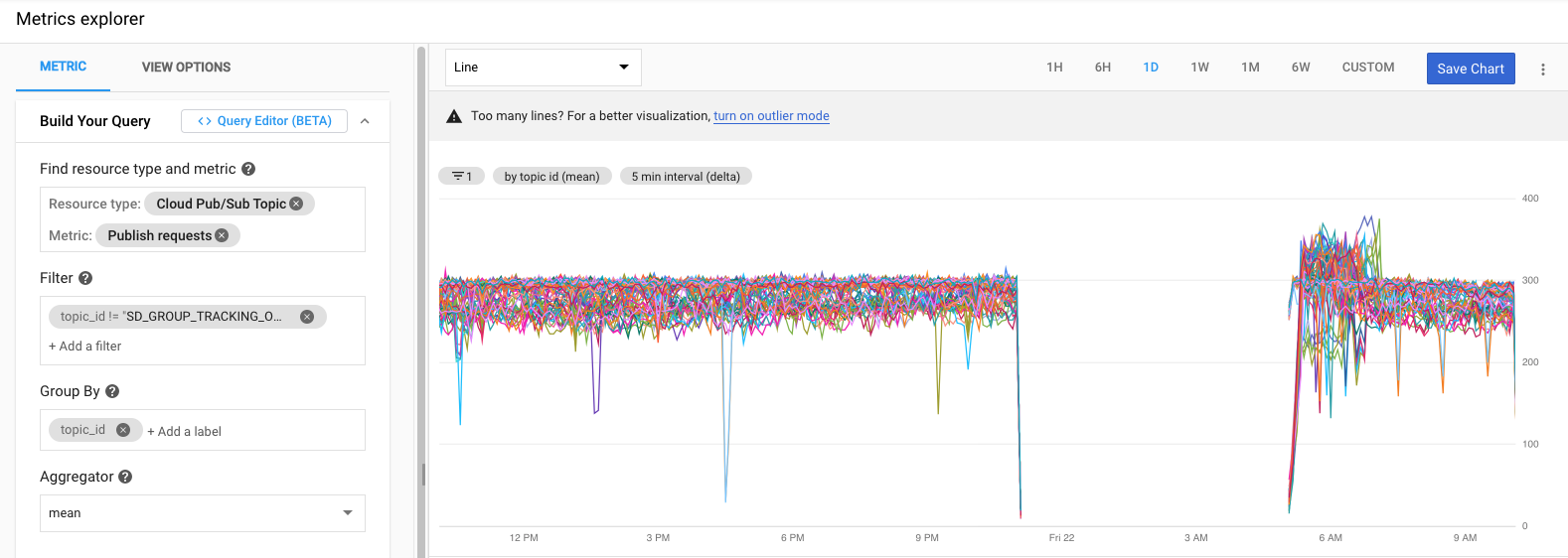1568x558 pixels.
Task: Click the 5 min interval (delta) chip
Action: (686, 176)
